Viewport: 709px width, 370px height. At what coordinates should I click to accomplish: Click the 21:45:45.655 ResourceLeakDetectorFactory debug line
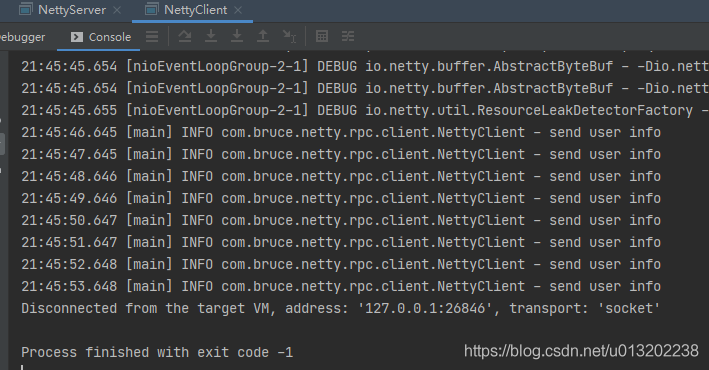[365, 110]
